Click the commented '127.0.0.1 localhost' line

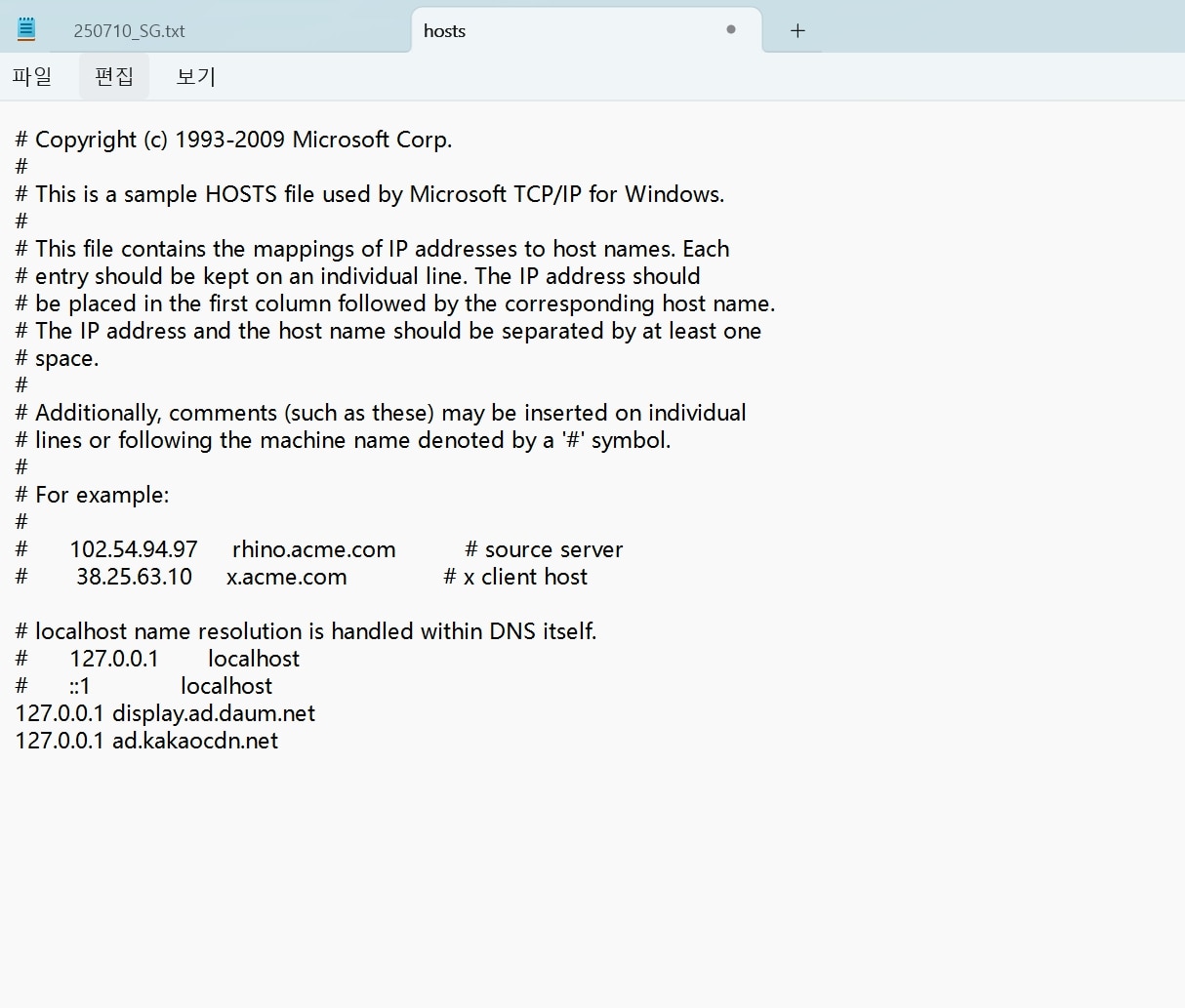click(x=158, y=659)
